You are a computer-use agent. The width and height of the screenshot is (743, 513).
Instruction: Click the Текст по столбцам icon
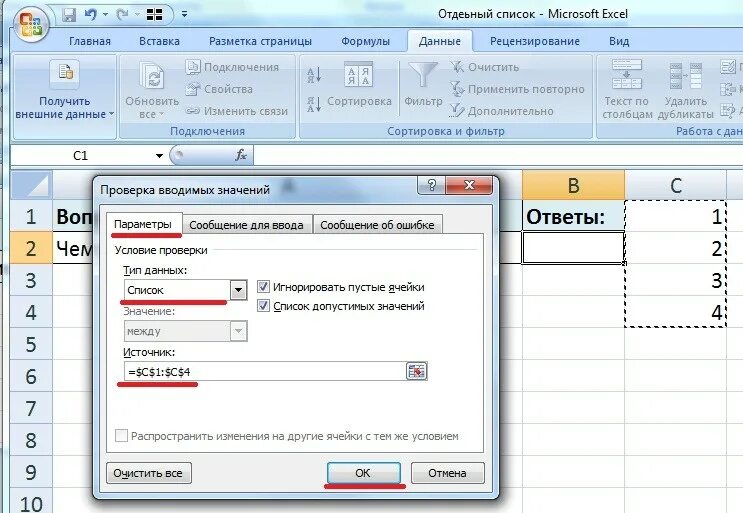626,74
